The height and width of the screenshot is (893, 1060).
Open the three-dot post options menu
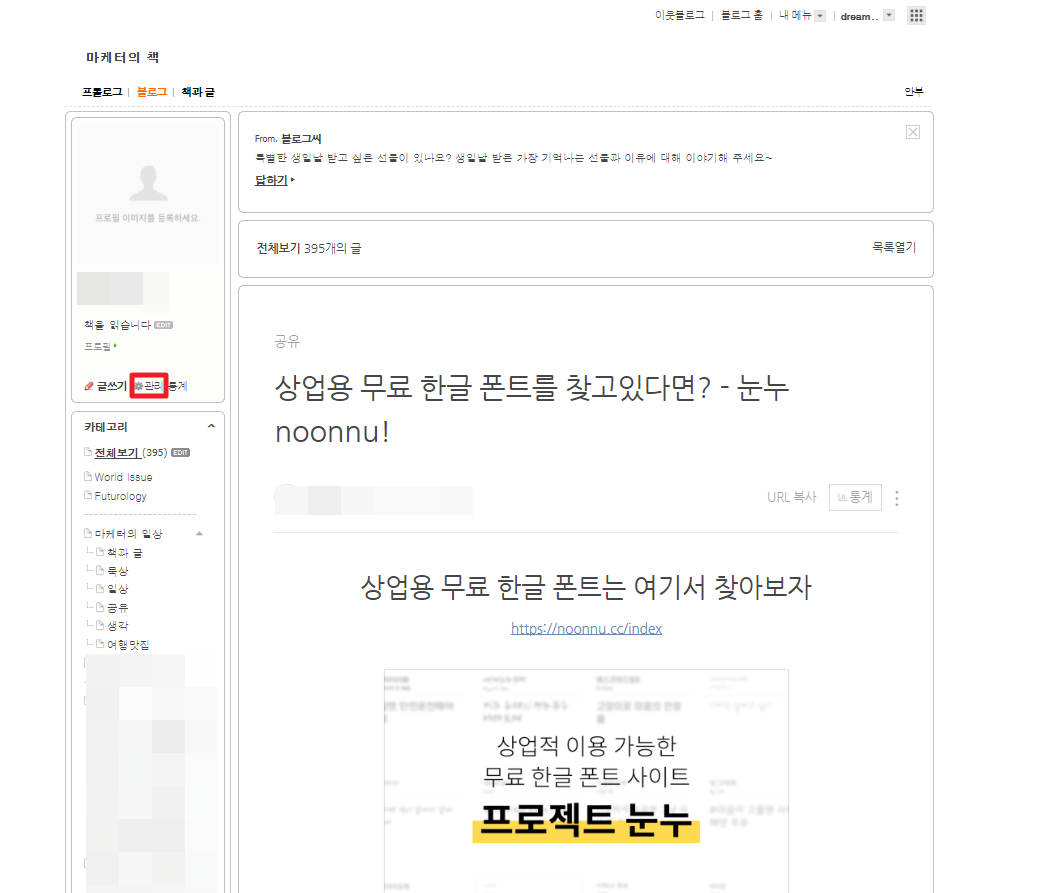click(896, 498)
